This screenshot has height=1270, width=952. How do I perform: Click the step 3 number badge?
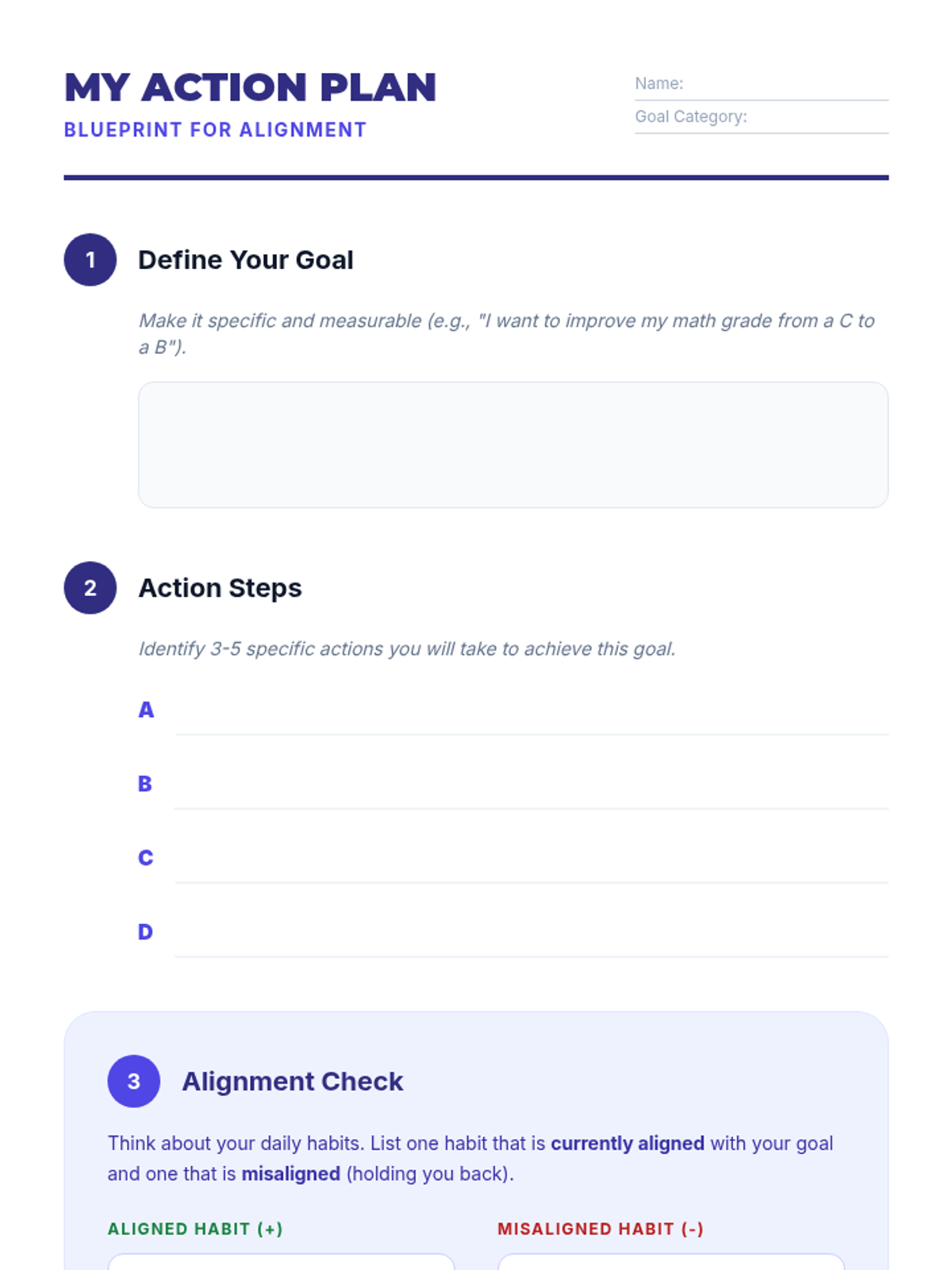[134, 1081]
